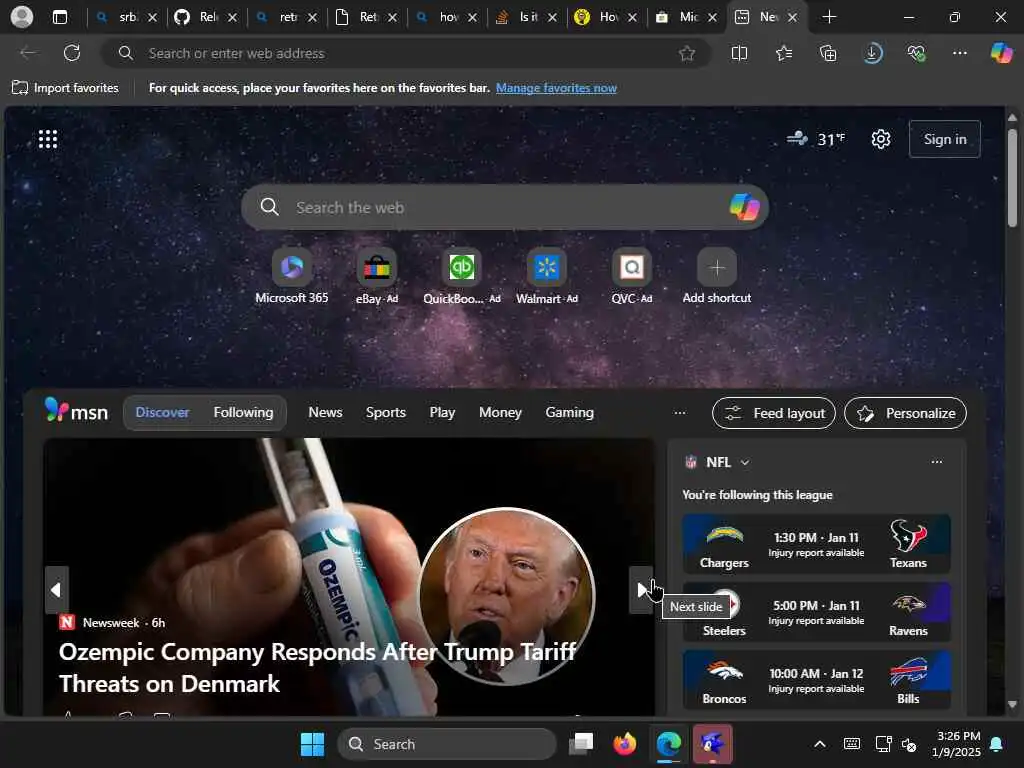Image resolution: width=1024 pixels, height=768 pixels.
Task: Expand the NFL league dropdown
Action: tap(744, 462)
